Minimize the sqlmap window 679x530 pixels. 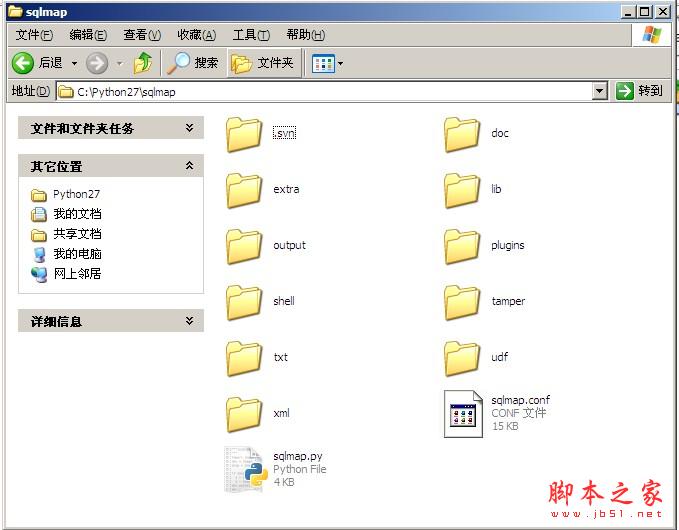(629, 12)
